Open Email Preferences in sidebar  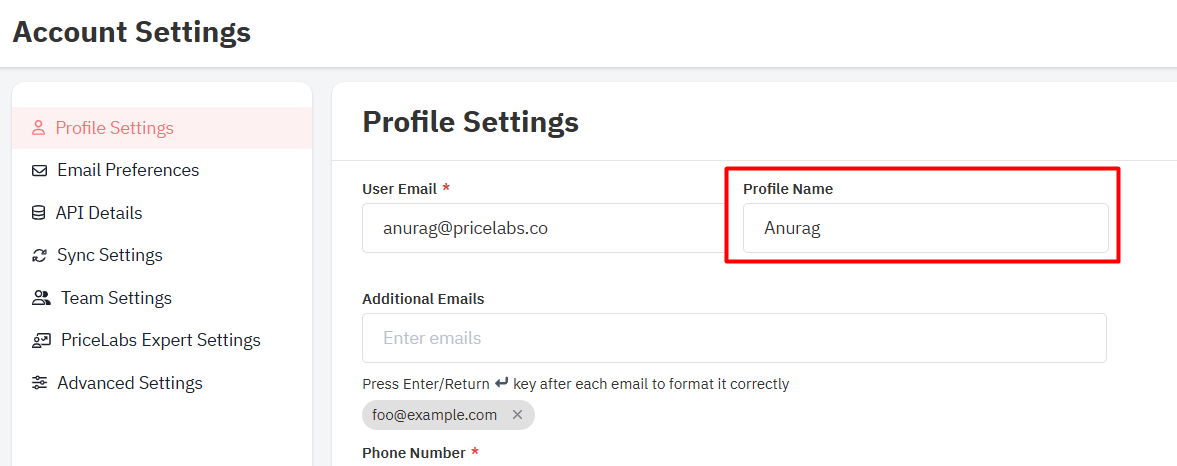click(x=162, y=170)
